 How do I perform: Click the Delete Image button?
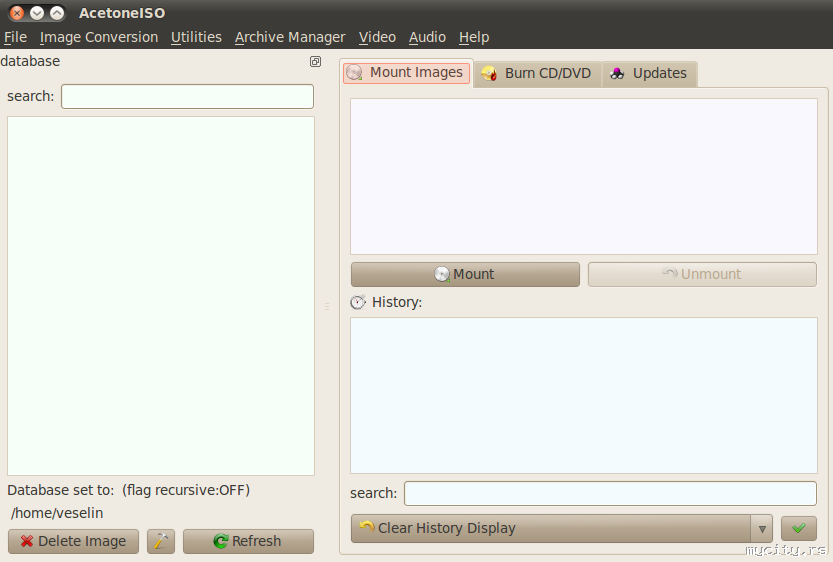click(x=73, y=541)
